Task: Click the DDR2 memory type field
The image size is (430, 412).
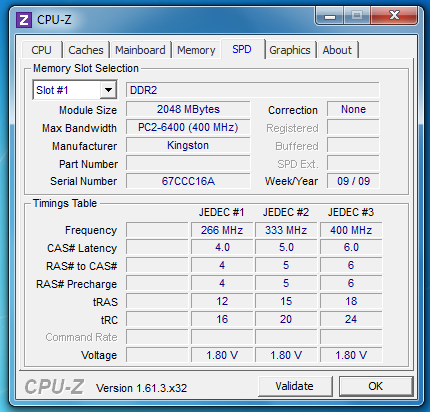Action: (x=253, y=90)
